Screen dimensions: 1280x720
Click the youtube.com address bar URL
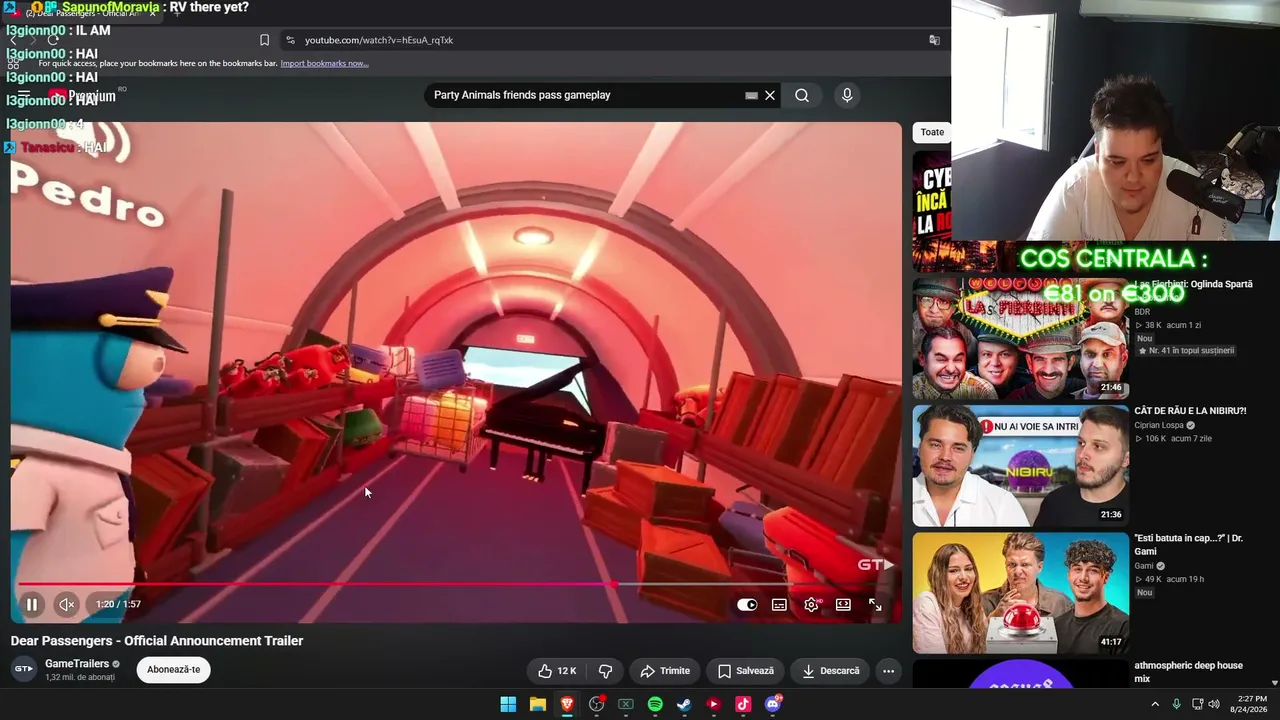tap(379, 40)
